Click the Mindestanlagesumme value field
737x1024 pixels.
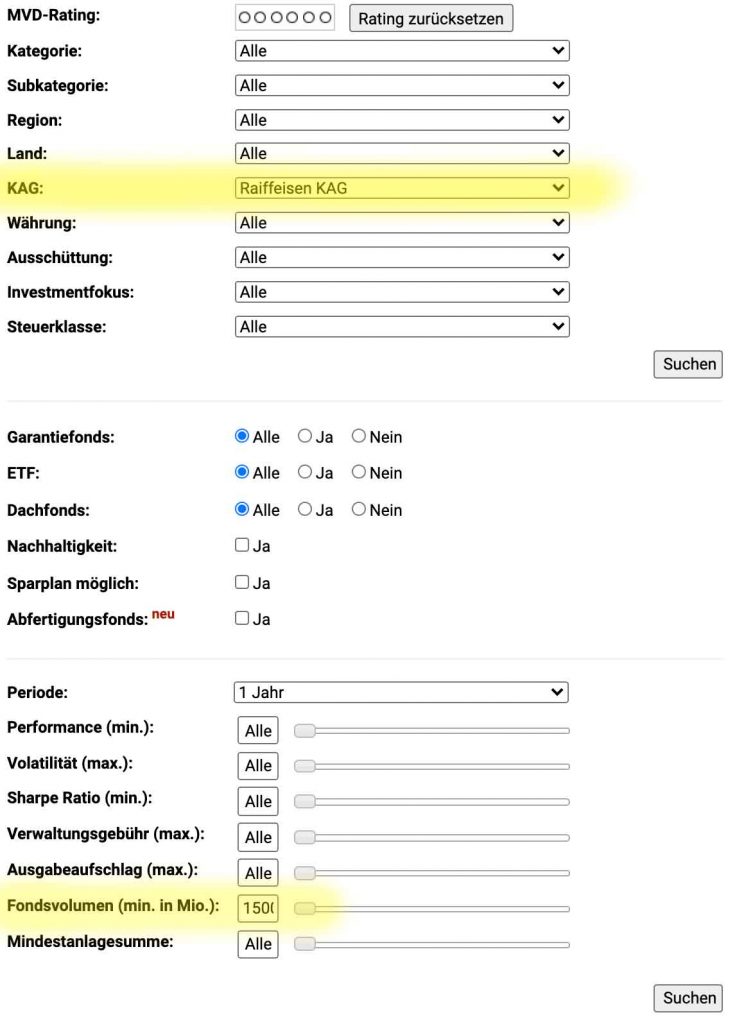pyautogui.click(x=258, y=944)
